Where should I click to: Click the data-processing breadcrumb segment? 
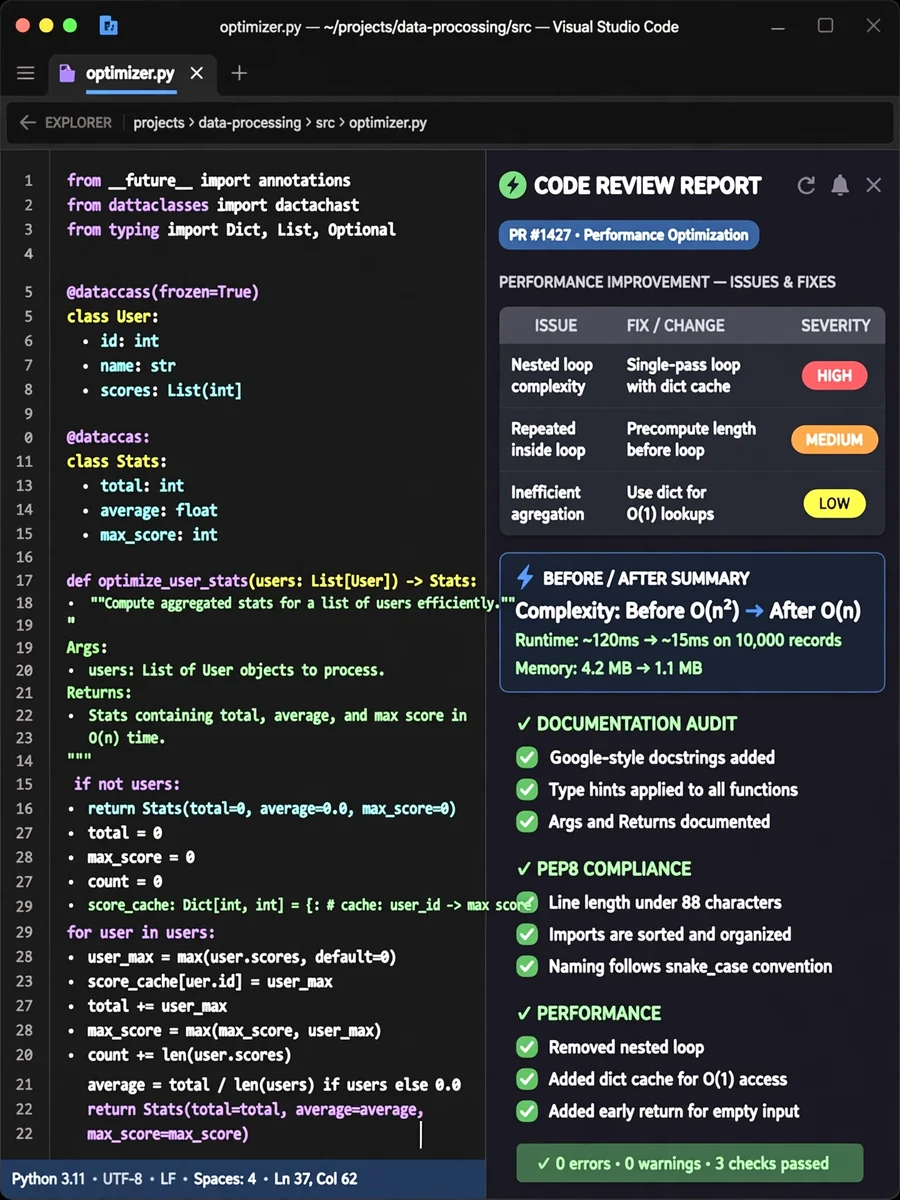pyautogui.click(x=250, y=123)
